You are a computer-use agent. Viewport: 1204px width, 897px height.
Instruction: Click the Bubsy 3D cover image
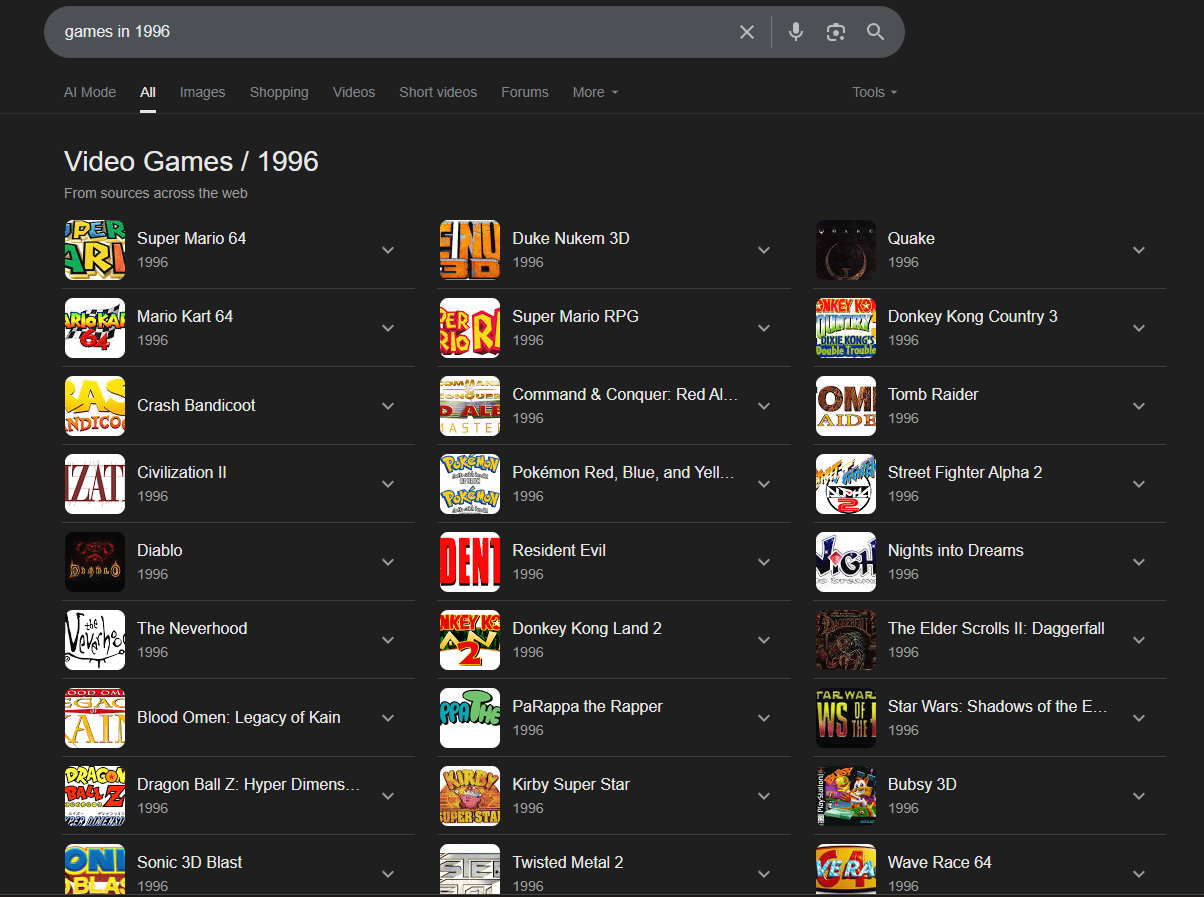[x=846, y=796]
